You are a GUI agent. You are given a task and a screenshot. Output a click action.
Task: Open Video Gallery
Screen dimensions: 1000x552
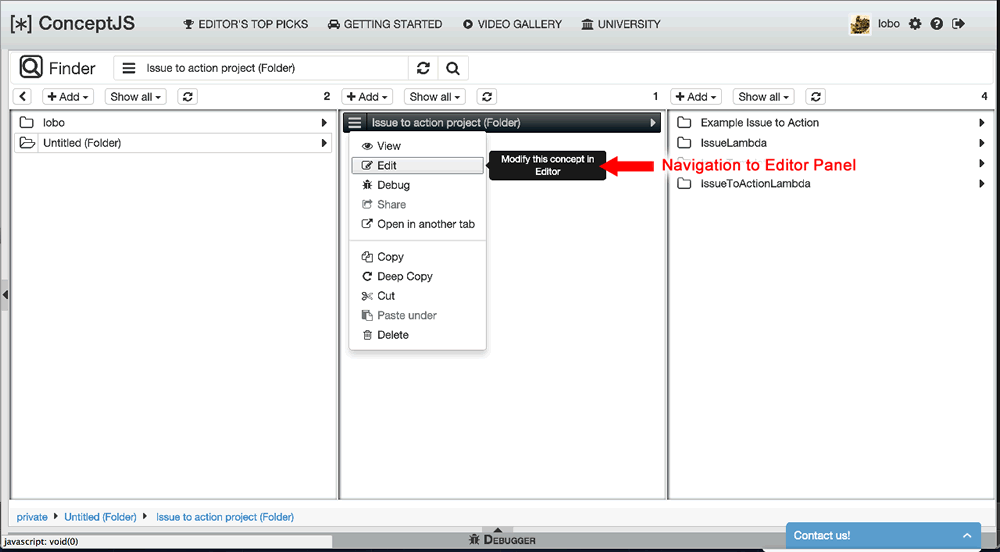click(512, 24)
